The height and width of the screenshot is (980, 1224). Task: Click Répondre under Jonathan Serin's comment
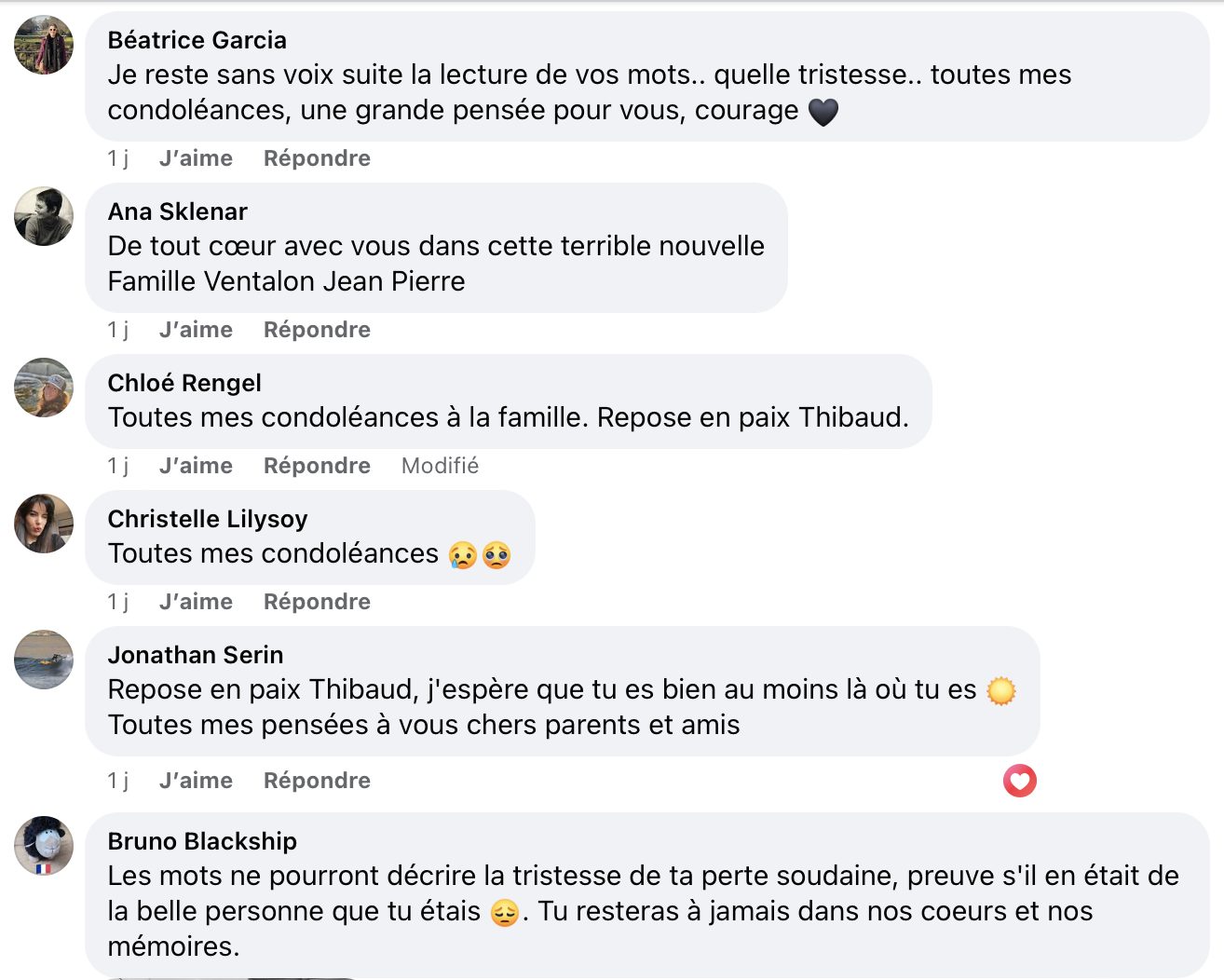tap(317, 781)
